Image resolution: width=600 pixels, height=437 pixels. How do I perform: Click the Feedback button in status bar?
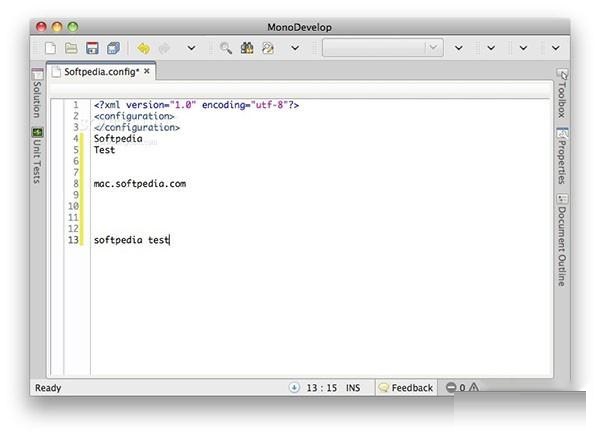(x=406, y=388)
